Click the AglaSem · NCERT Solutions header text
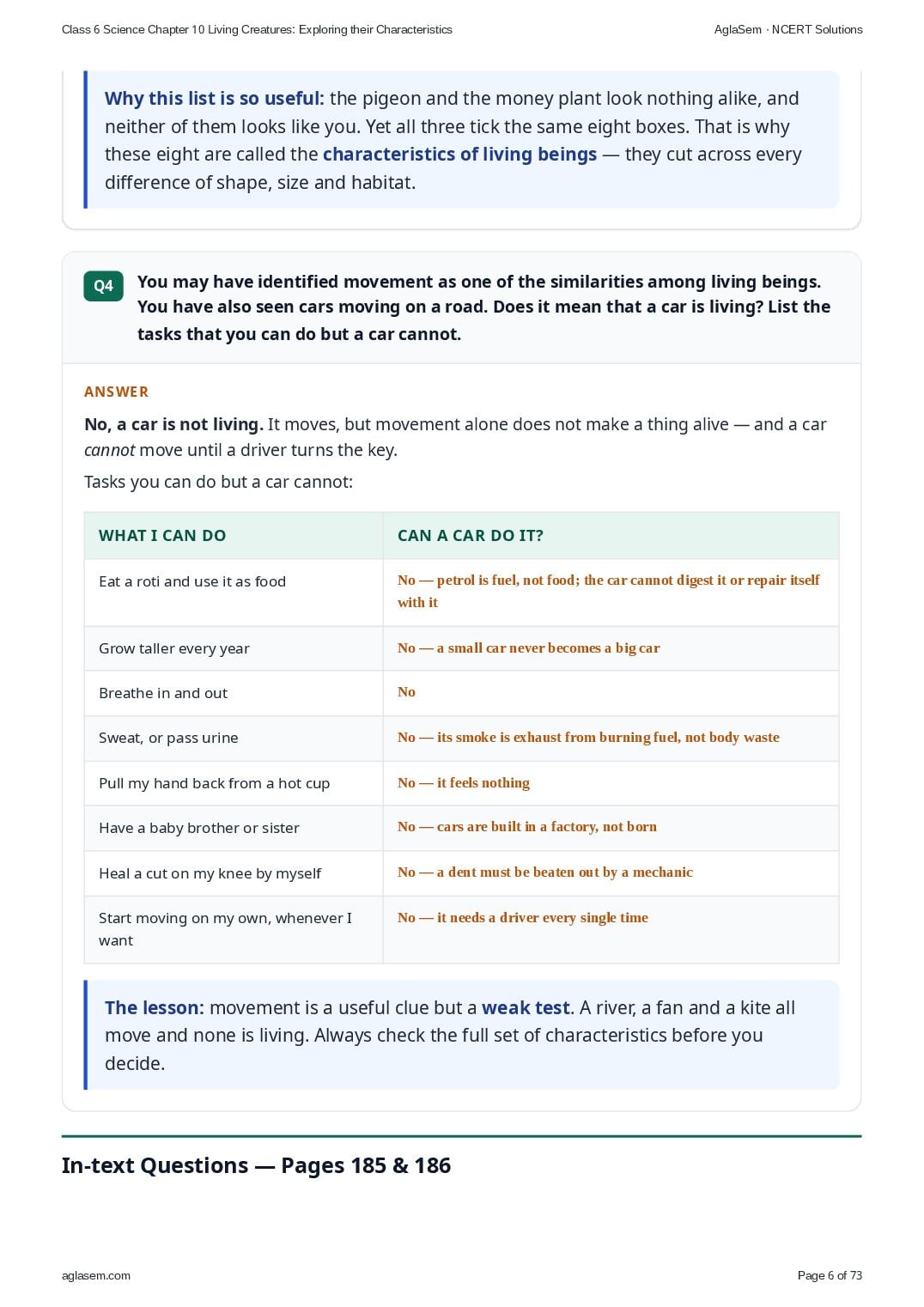 (x=788, y=29)
